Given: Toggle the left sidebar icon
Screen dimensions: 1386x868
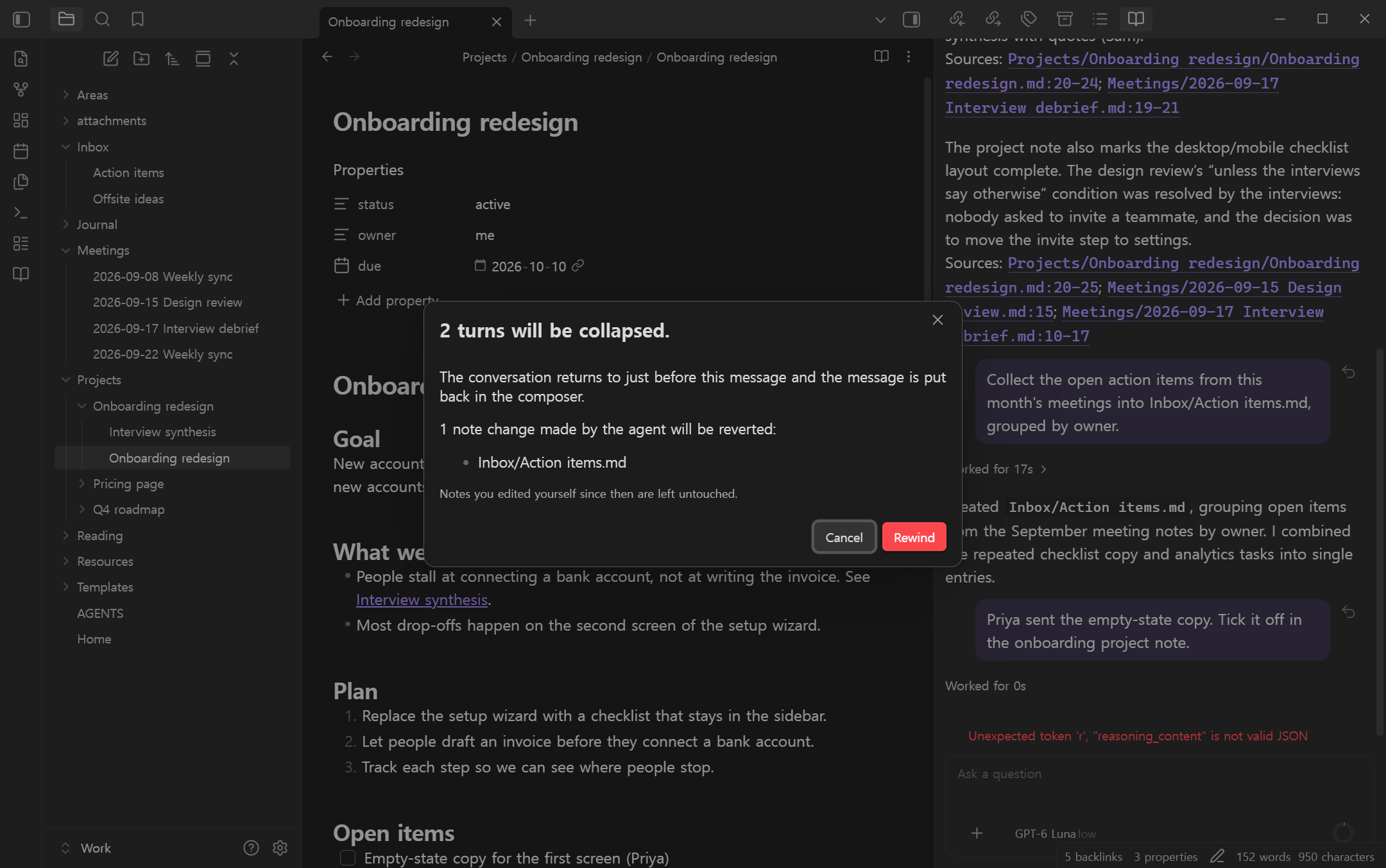Looking at the screenshot, I should tap(22, 20).
